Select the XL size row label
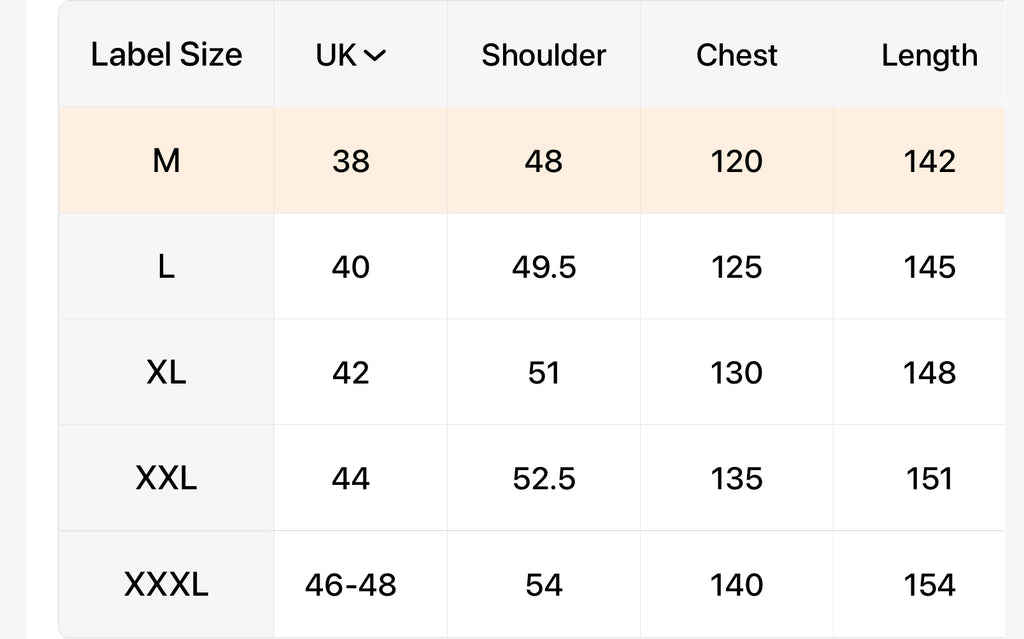 coord(167,372)
